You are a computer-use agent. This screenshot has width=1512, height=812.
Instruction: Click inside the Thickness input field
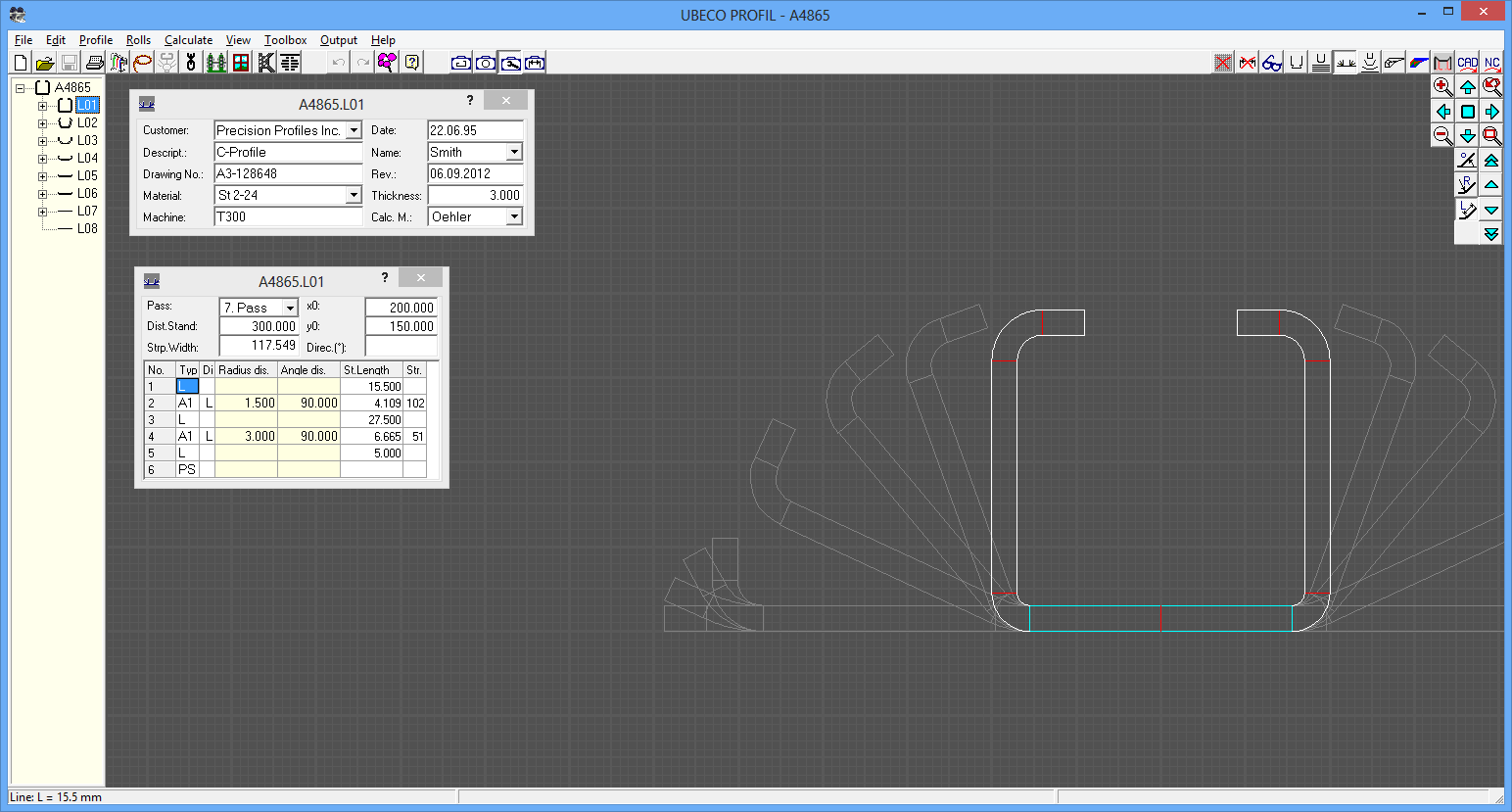click(474, 195)
